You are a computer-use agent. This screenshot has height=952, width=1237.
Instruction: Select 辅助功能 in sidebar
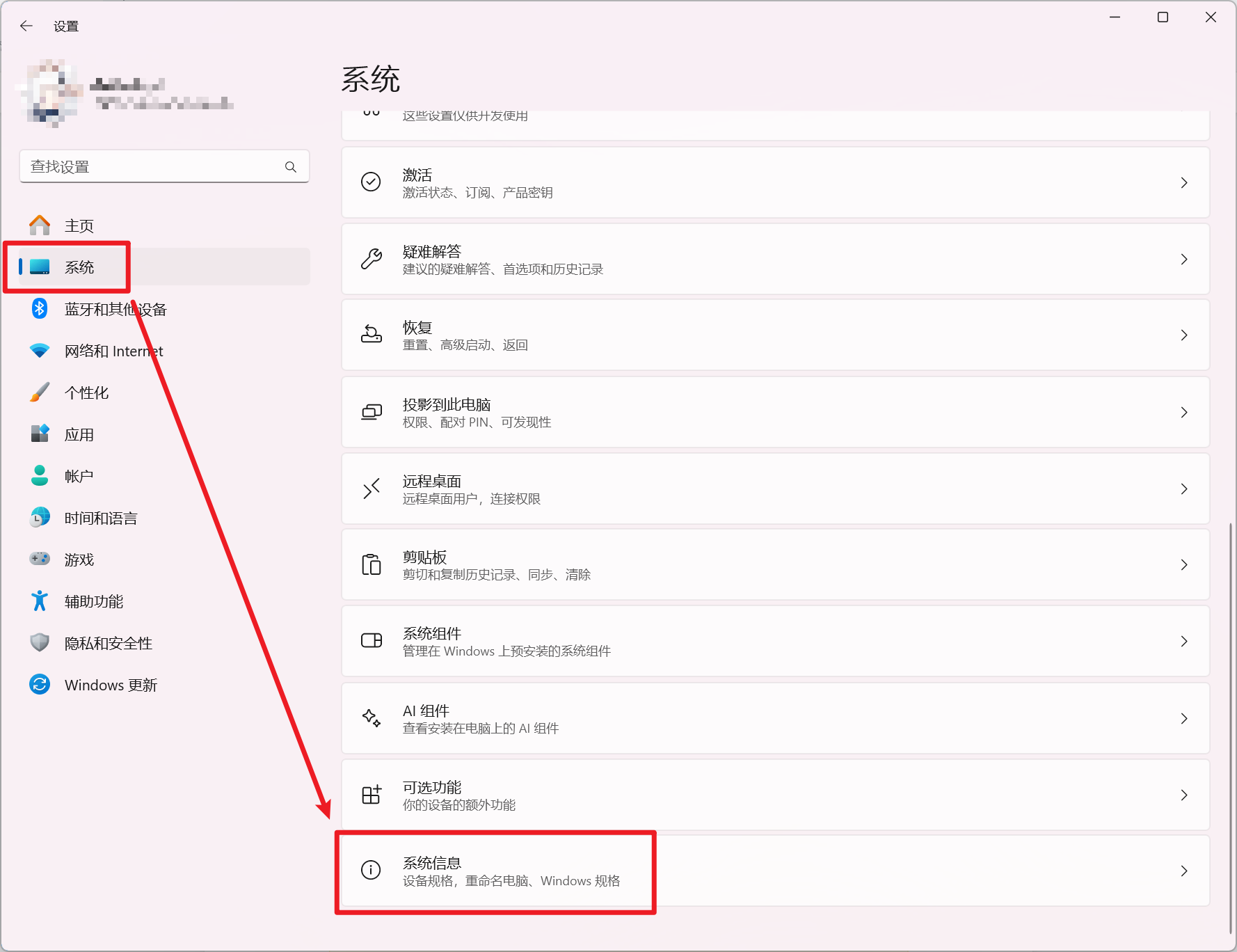165,601
